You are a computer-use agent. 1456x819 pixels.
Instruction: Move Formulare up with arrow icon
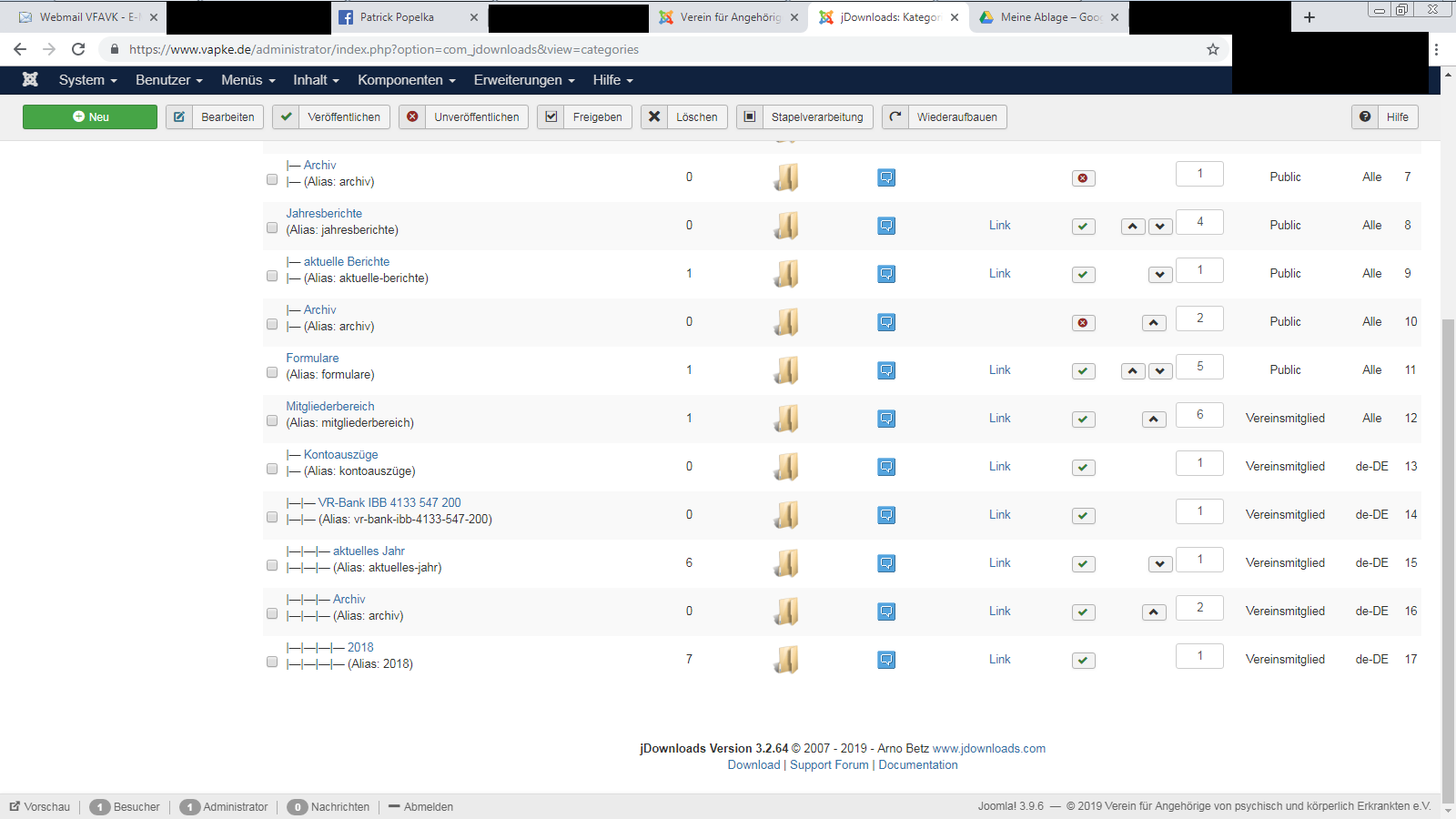coord(1133,371)
